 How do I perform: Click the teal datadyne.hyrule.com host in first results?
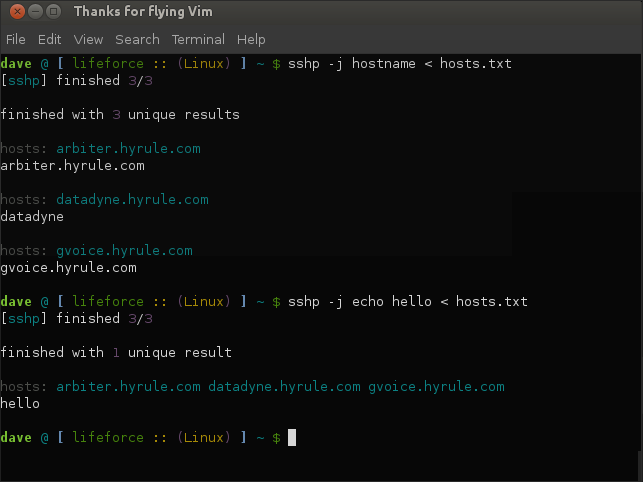(x=132, y=200)
